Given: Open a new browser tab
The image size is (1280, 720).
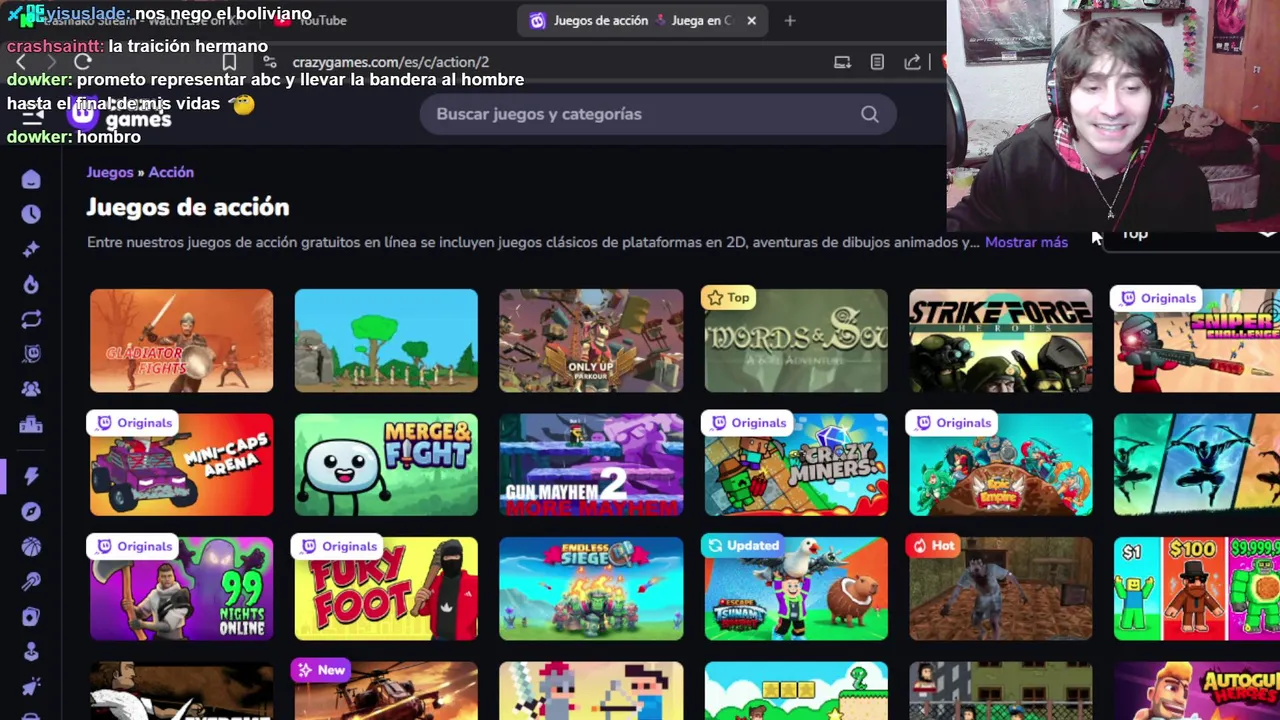Looking at the screenshot, I should click(x=790, y=20).
